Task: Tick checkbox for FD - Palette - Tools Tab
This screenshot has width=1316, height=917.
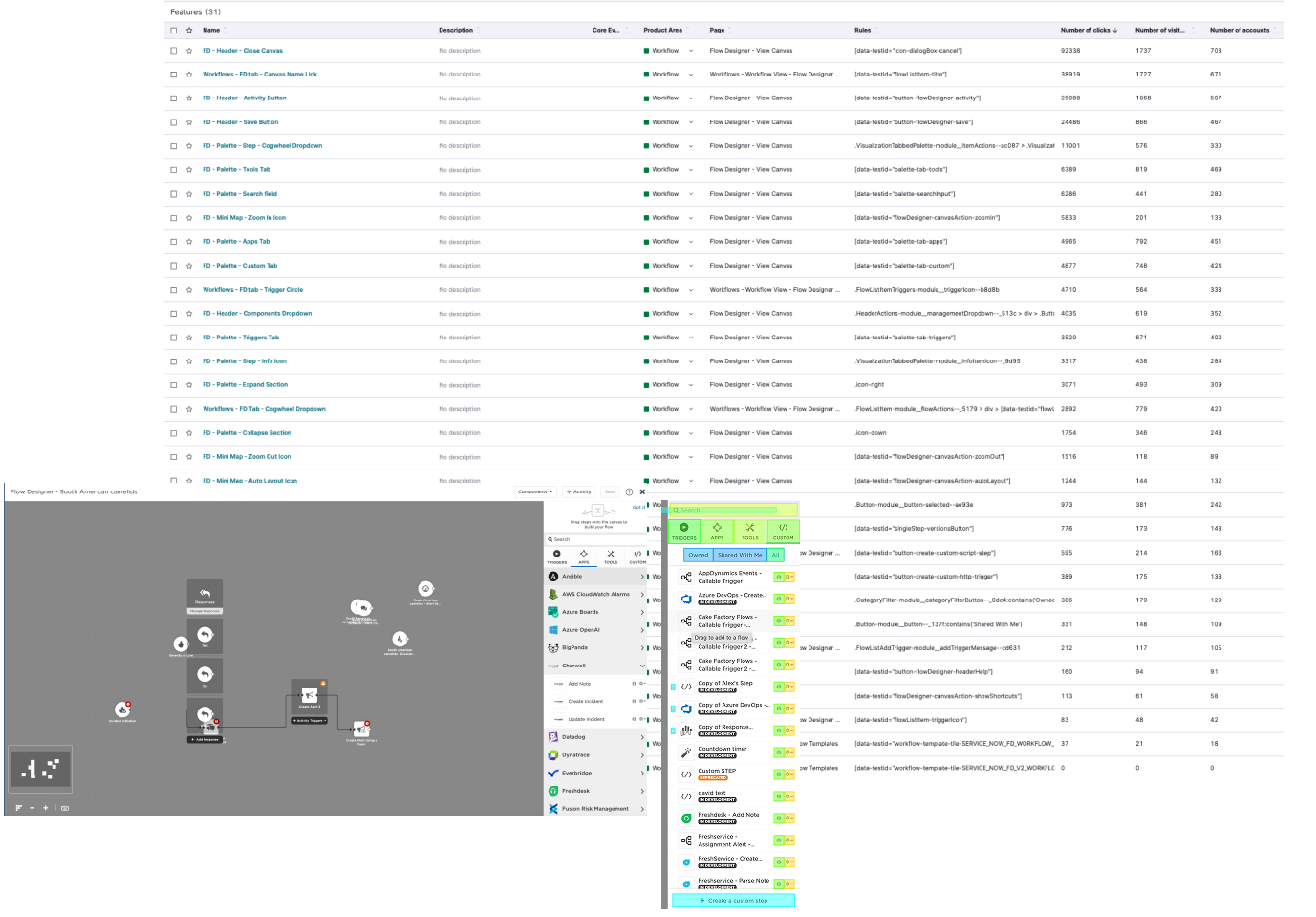Action: coord(174,170)
